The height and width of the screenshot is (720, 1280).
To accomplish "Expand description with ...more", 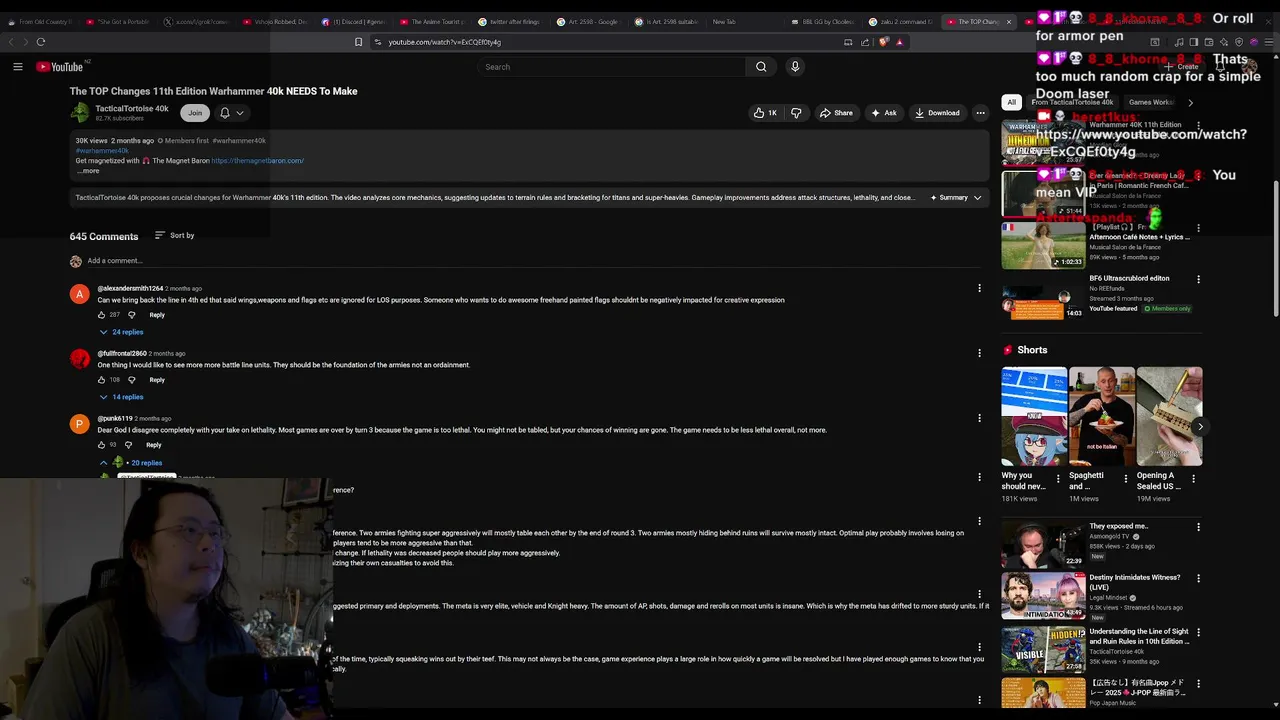I will click(x=89, y=171).
